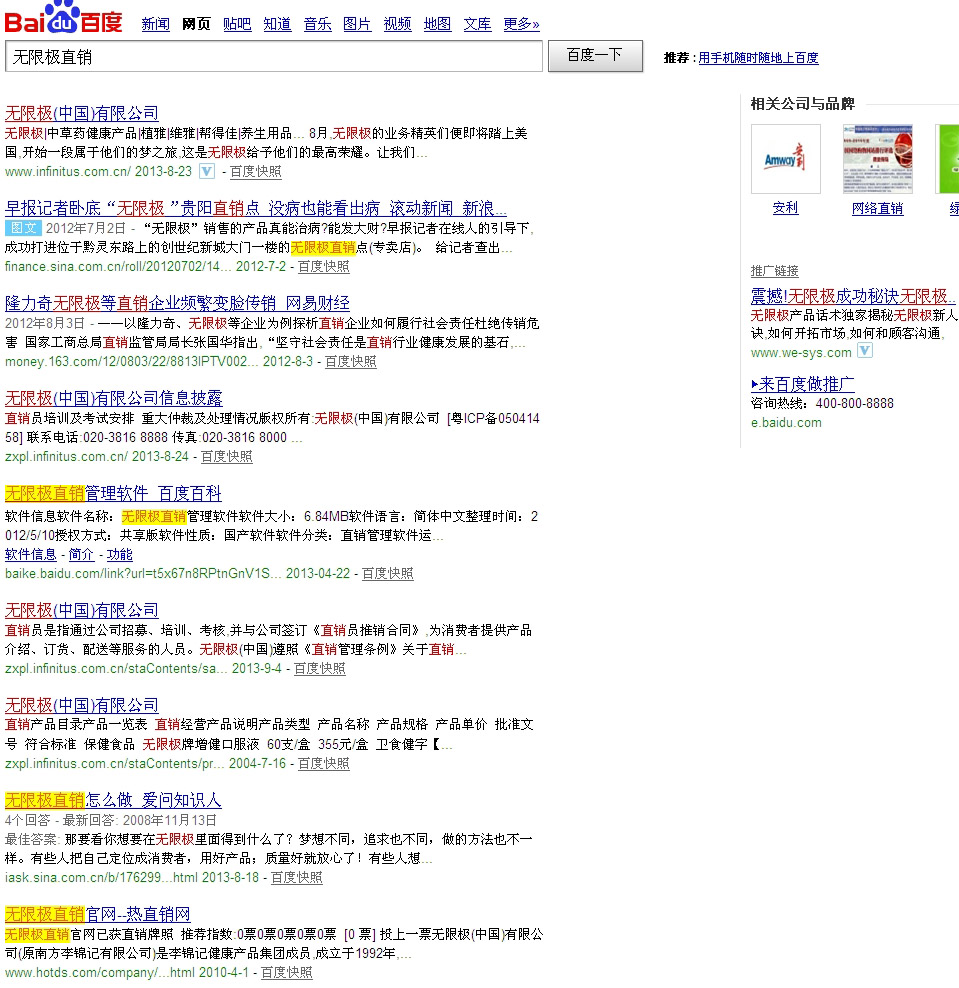Click the 用手机随时随地上百度 link
This screenshot has width=959, height=988.
coord(758,58)
